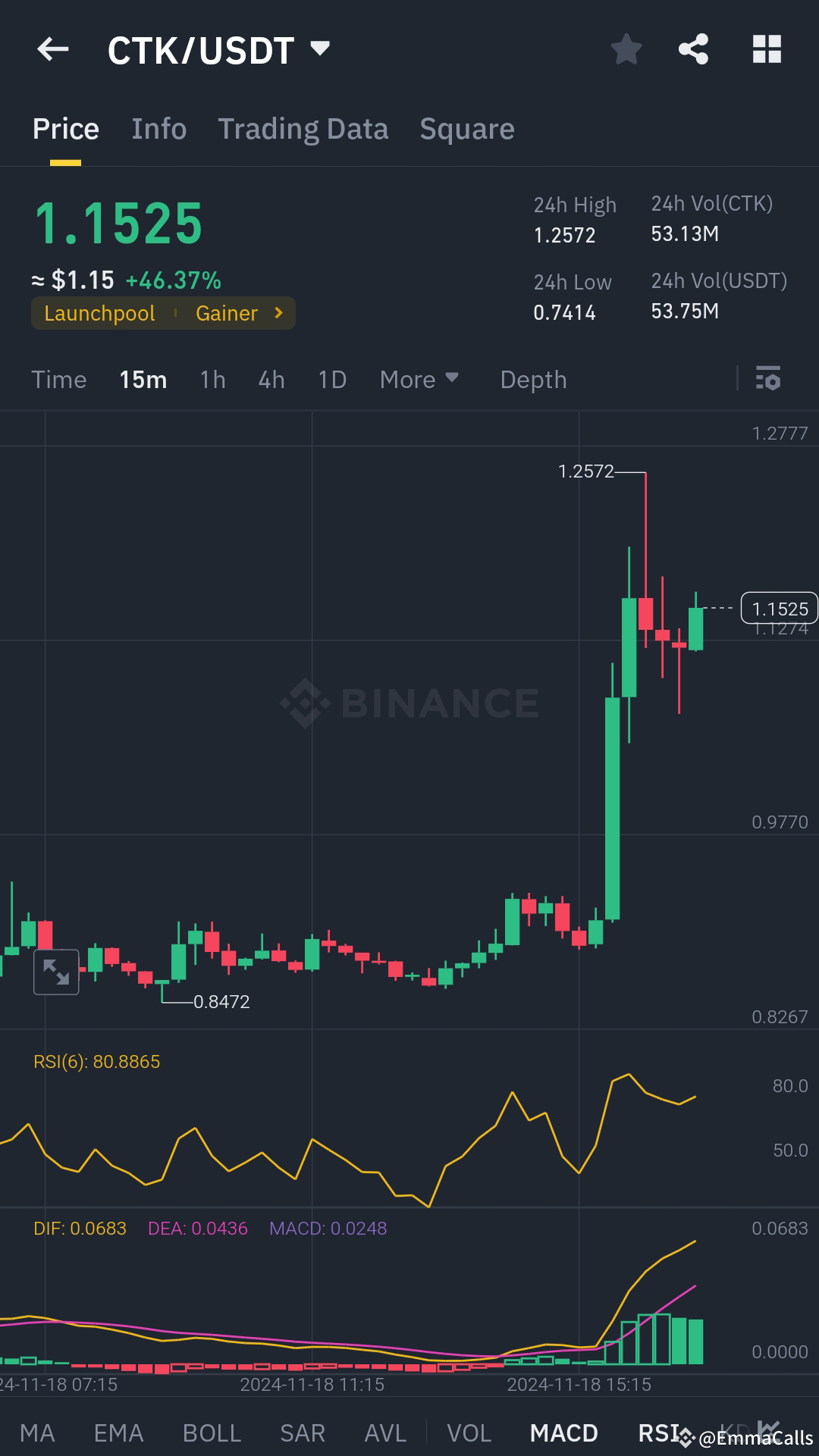The width and height of the screenshot is (819, 1456).
Task: Click the back arrow
Action: click(x=52, y=49)
